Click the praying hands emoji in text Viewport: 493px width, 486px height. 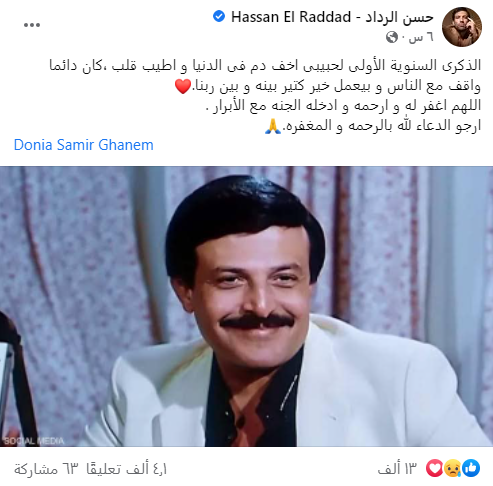(273, 127)
